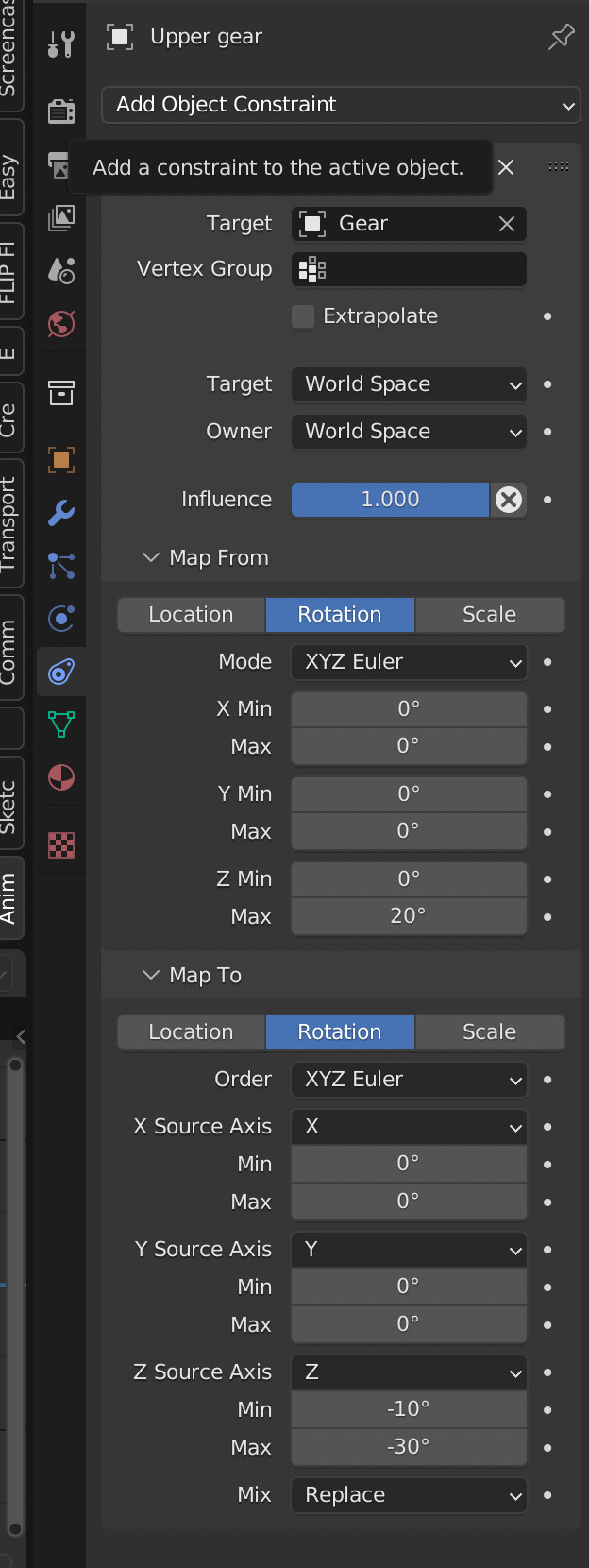This screenshot has width=589, height=1568.
Task: Toggle the pin icon for Upper gear
Action: [x=561, y=37]
